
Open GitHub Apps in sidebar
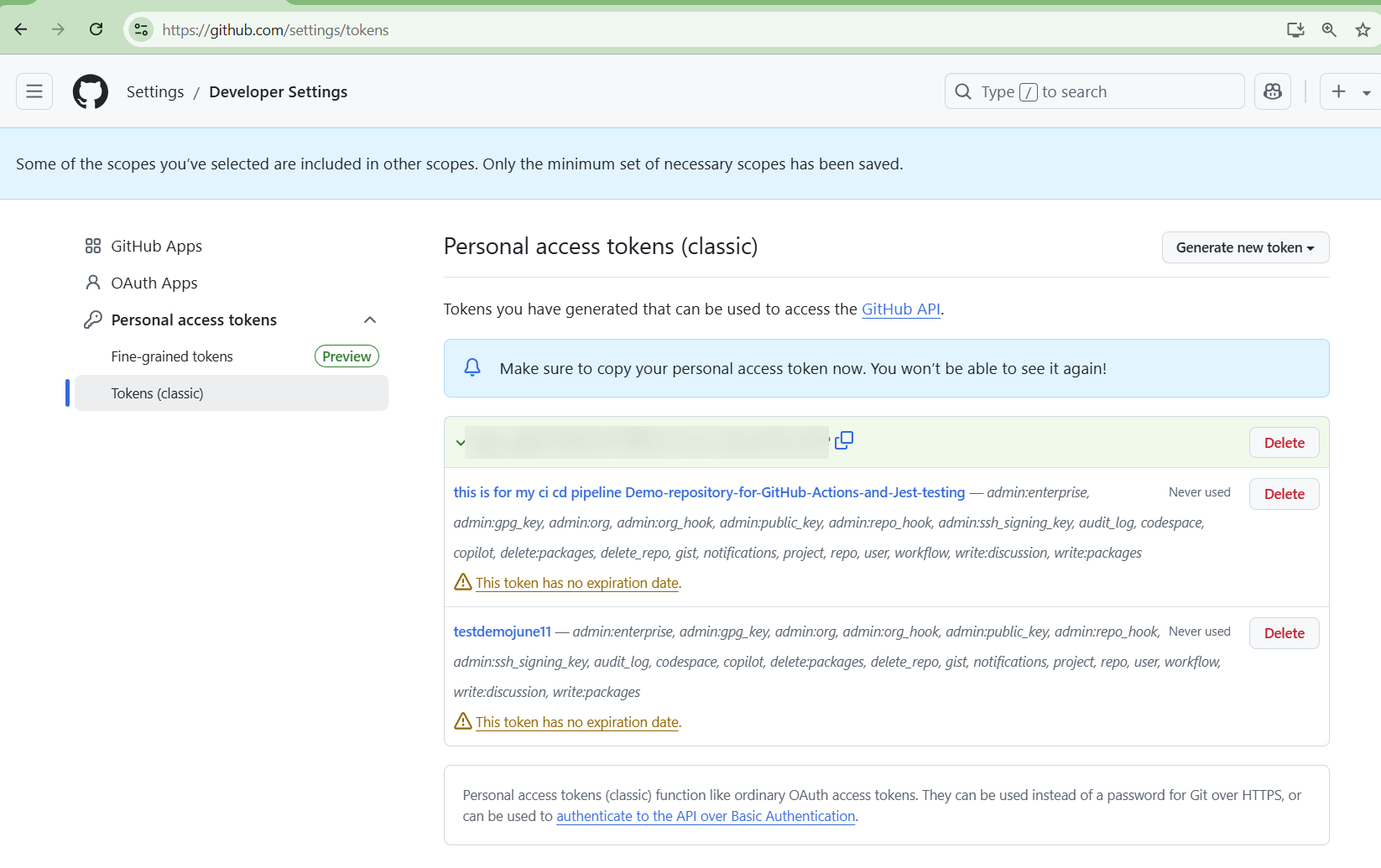coord(156,246)
